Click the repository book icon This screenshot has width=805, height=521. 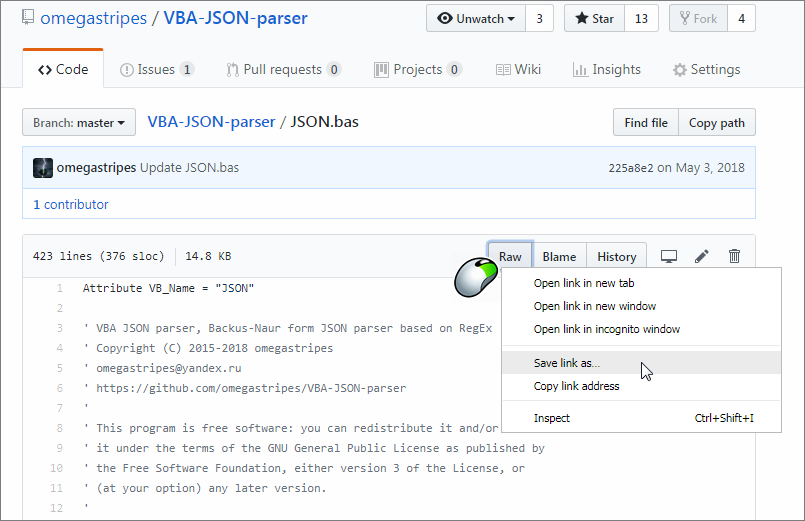pyautogui.click(x=28, y=17)
